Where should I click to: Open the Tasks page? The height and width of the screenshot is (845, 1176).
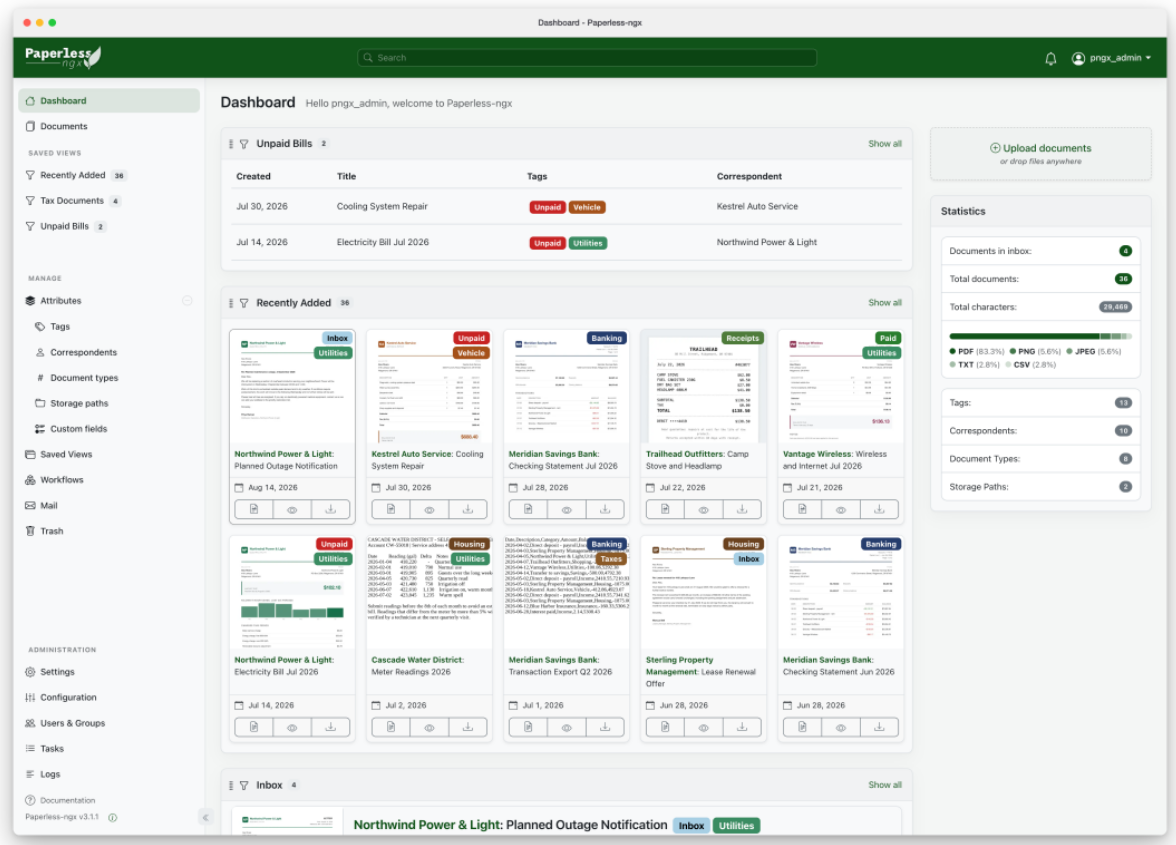click(52, 748)
